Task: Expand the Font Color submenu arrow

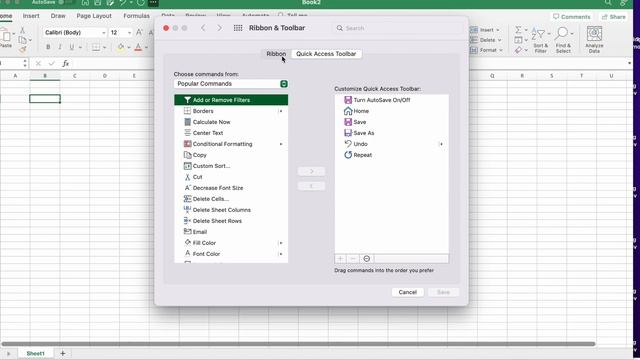Action: click(280, 254)
